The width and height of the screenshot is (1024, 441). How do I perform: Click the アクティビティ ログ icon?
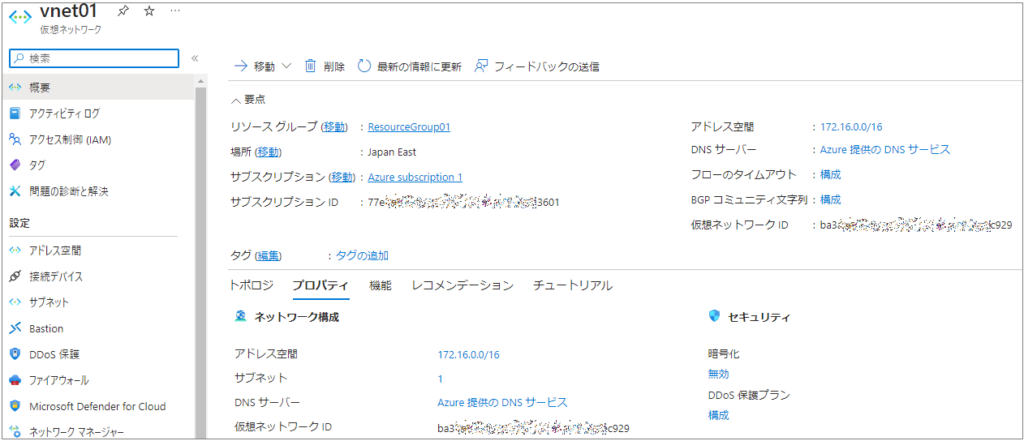pyautogui.click(x=16, y=114)
